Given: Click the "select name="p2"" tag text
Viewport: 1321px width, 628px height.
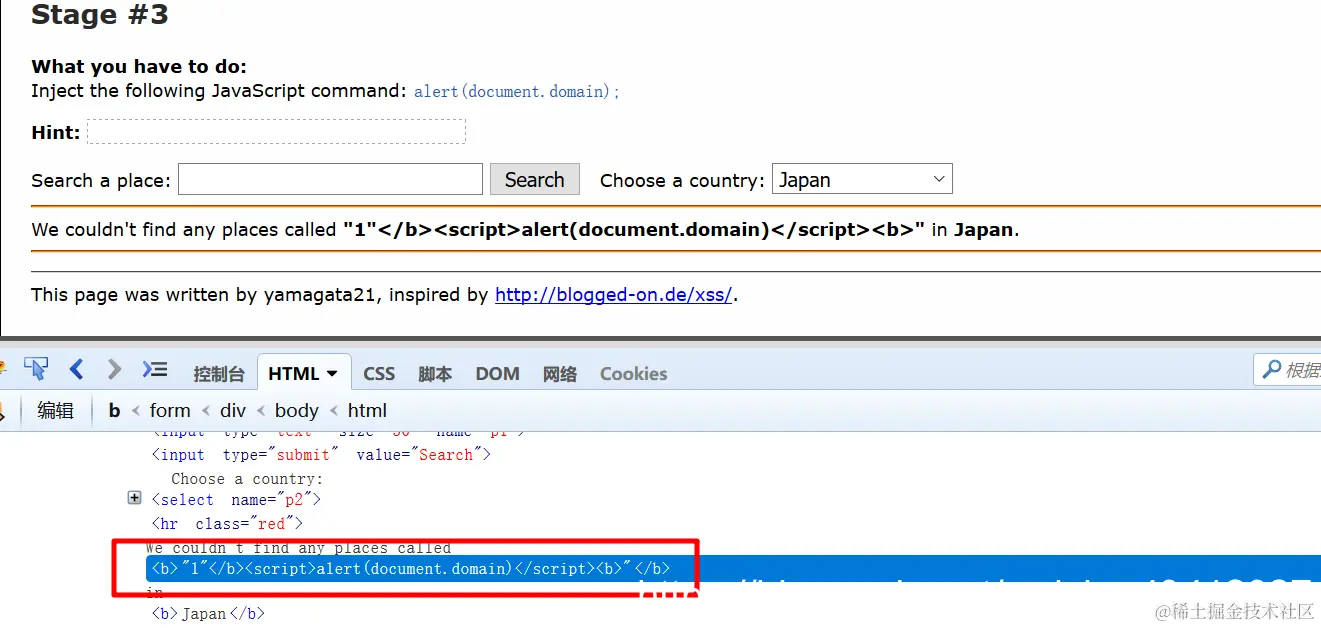Looking at the screenshot, I should (x=236, y=499).
